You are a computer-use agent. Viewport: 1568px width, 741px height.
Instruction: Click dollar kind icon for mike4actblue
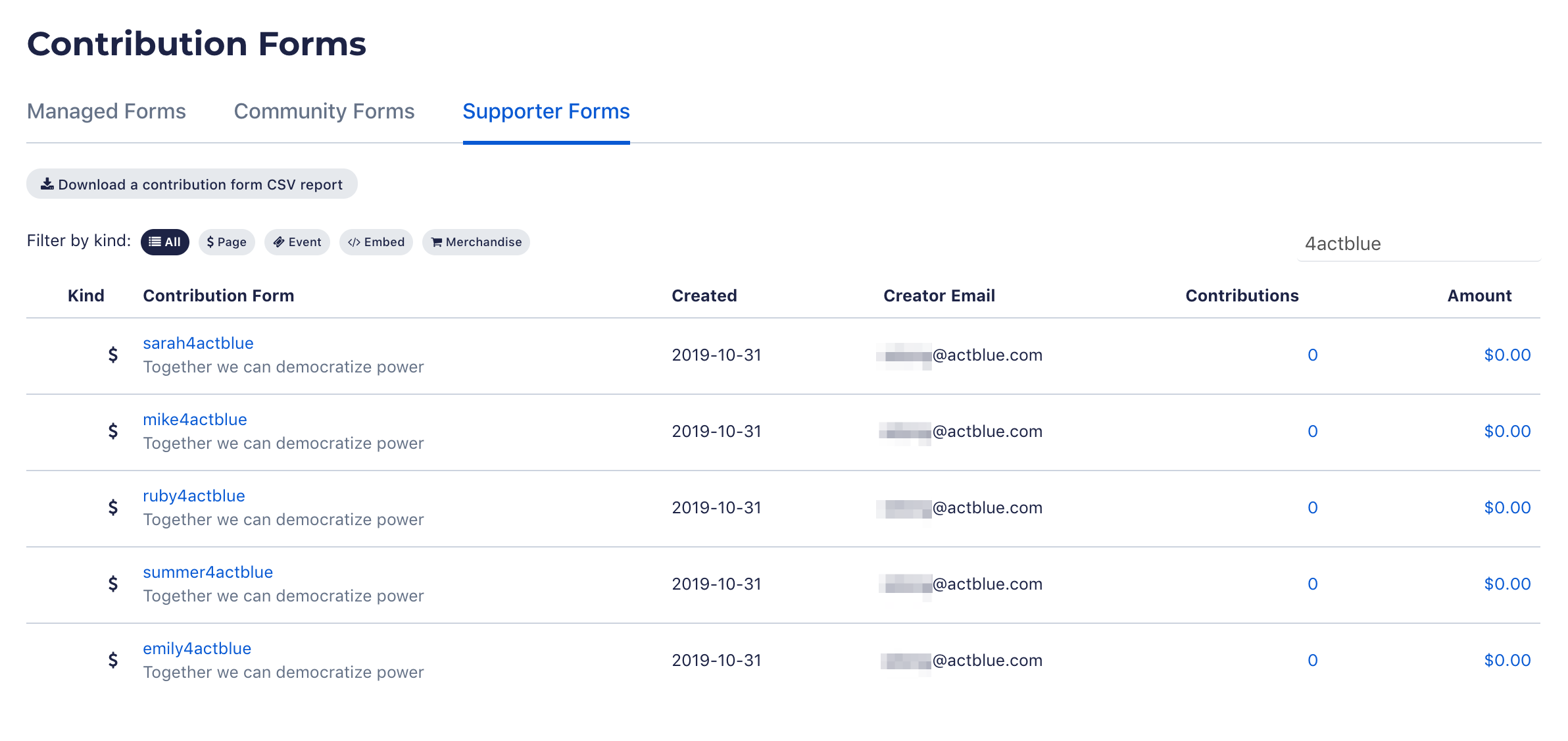point(113,432)
